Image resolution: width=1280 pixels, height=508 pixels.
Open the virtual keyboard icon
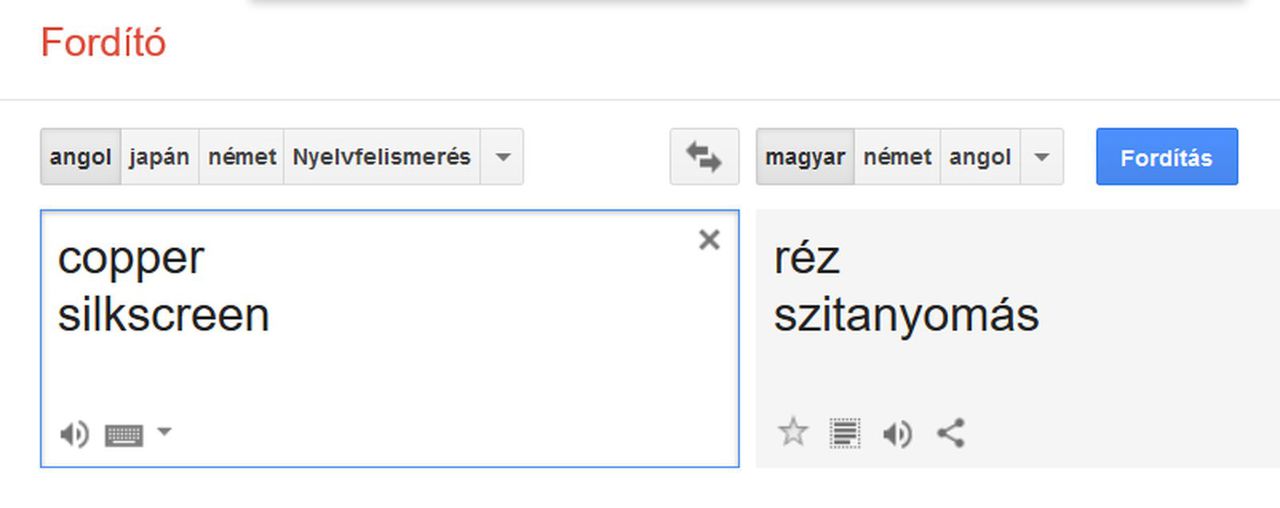click(124, 435)
